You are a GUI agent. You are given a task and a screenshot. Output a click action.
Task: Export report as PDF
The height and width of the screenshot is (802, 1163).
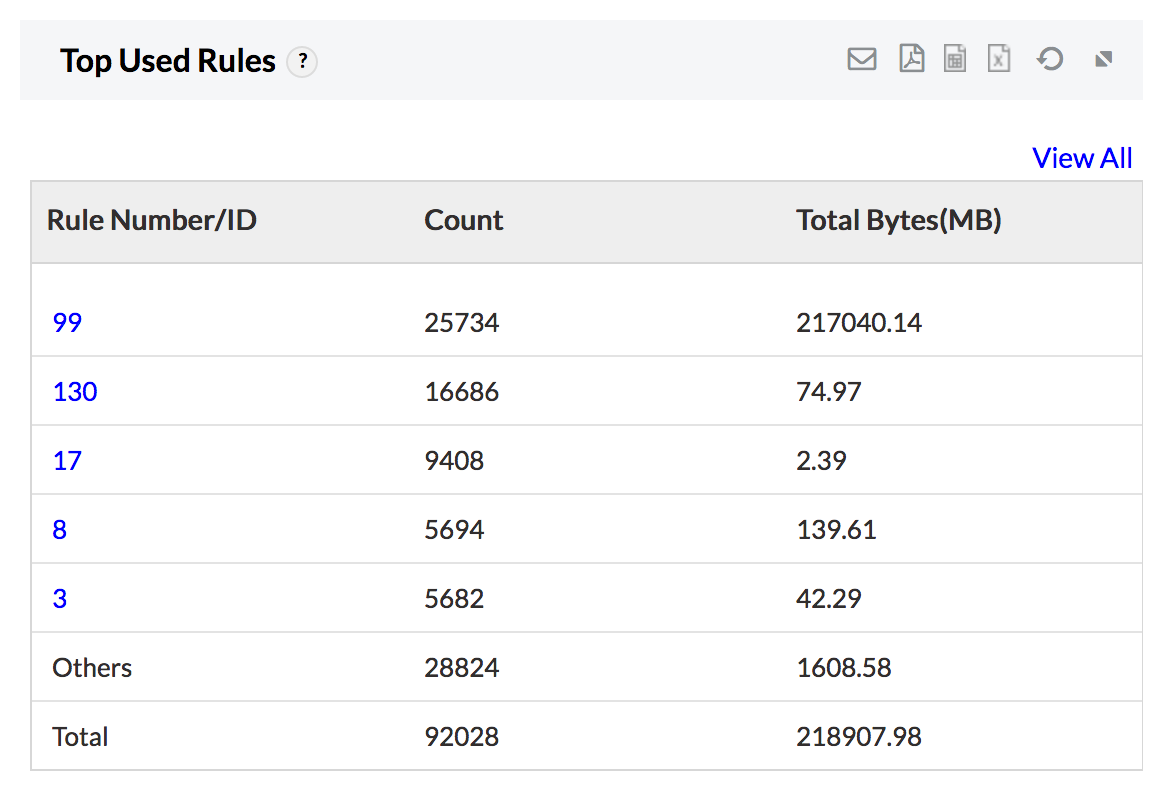click(911, 60)
